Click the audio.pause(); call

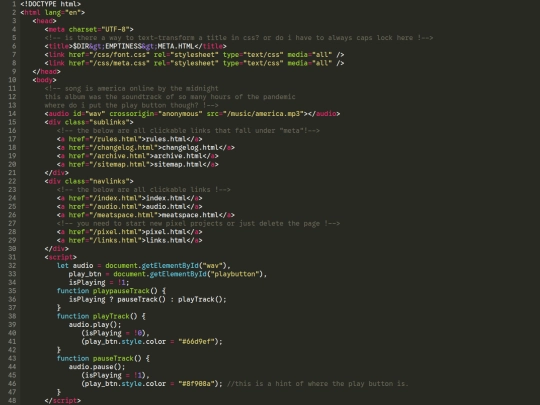(97, 367)
